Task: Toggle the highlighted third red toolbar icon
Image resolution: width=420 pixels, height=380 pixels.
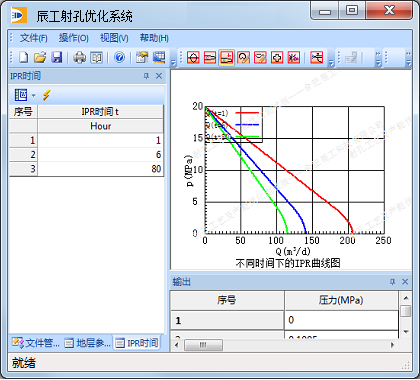Action: 227,57
